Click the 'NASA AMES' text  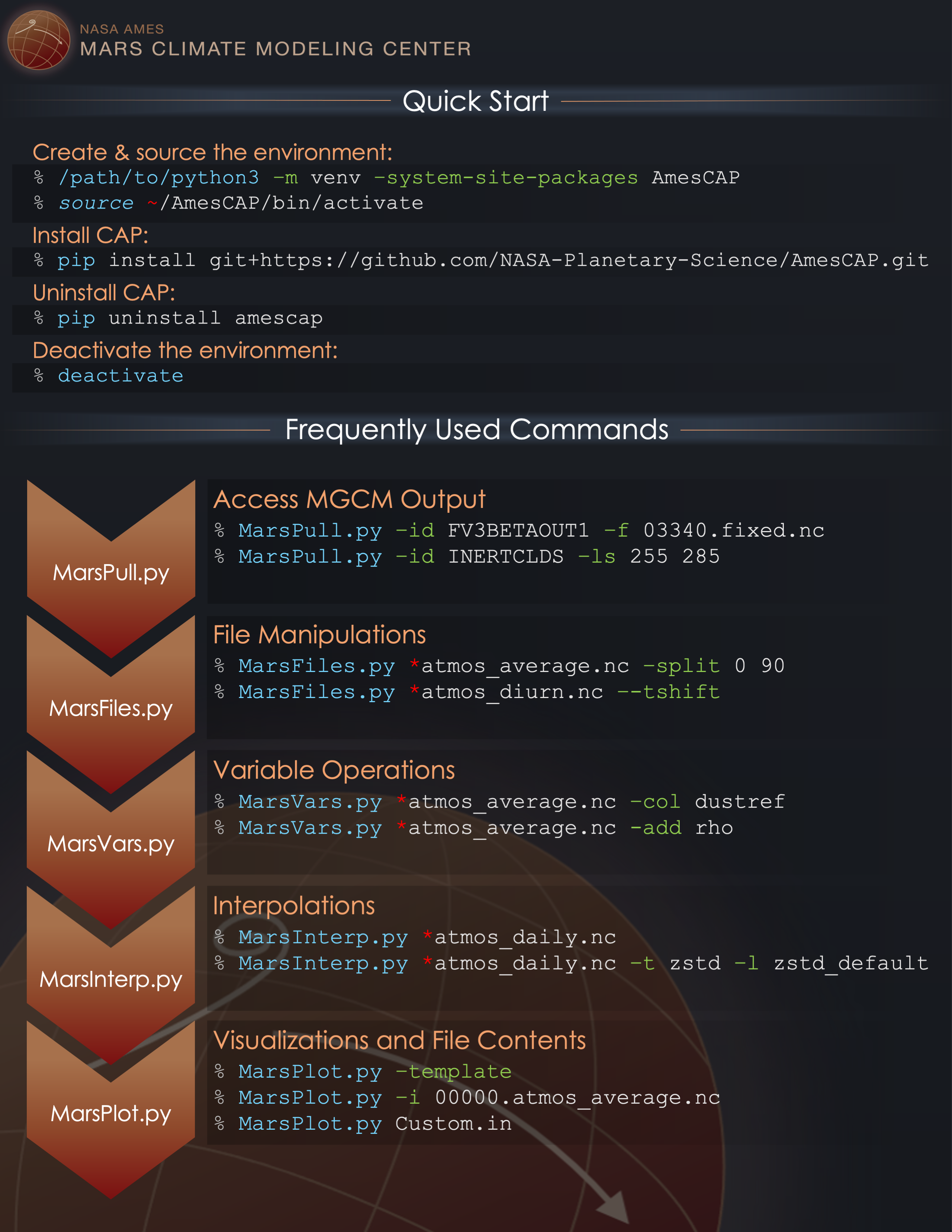pos(122,29)
